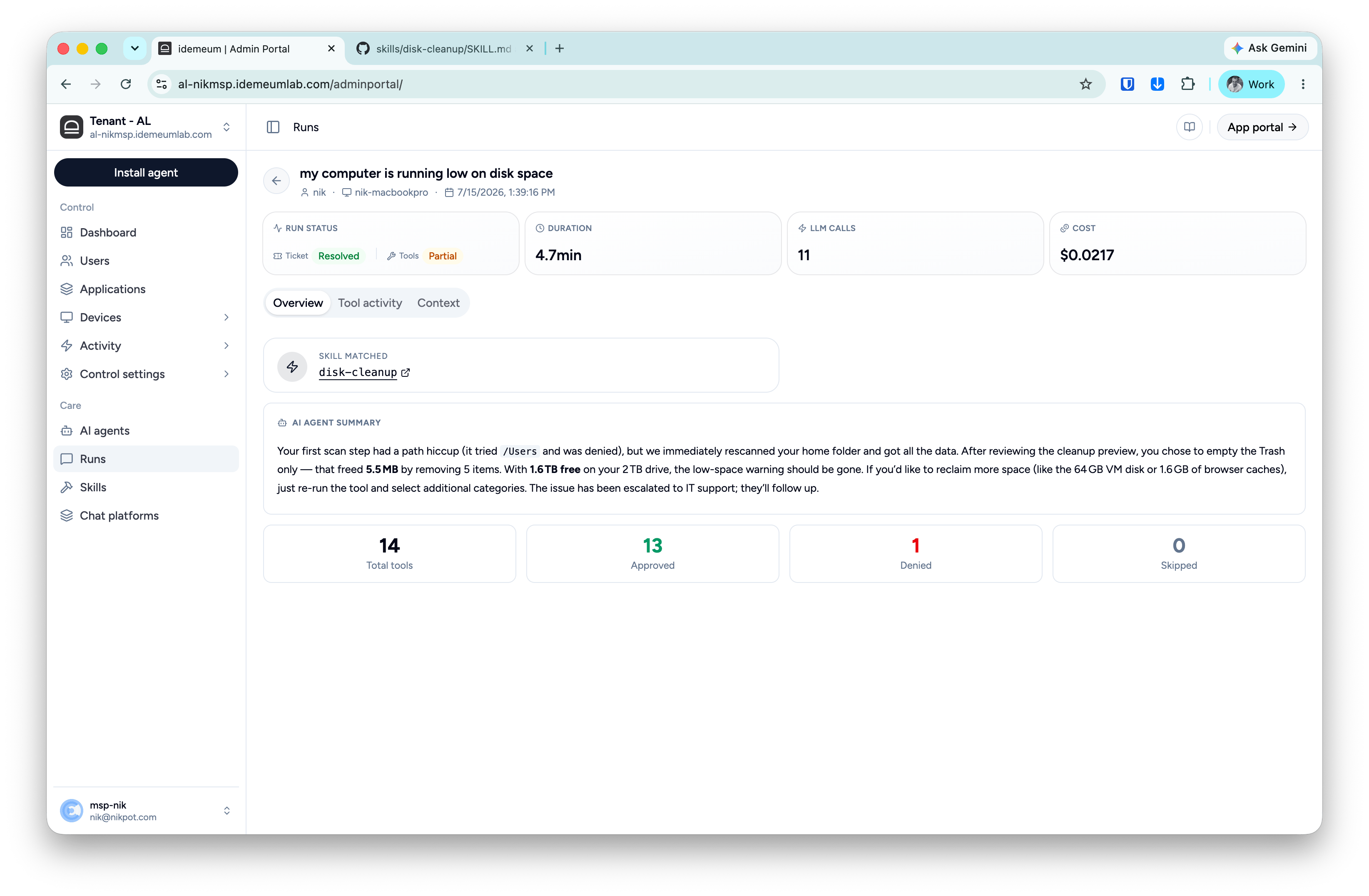Click the Resolved ticket status badge
Image resolution: width=1369 pixels, height=896 pixels.
coord(338,256)
